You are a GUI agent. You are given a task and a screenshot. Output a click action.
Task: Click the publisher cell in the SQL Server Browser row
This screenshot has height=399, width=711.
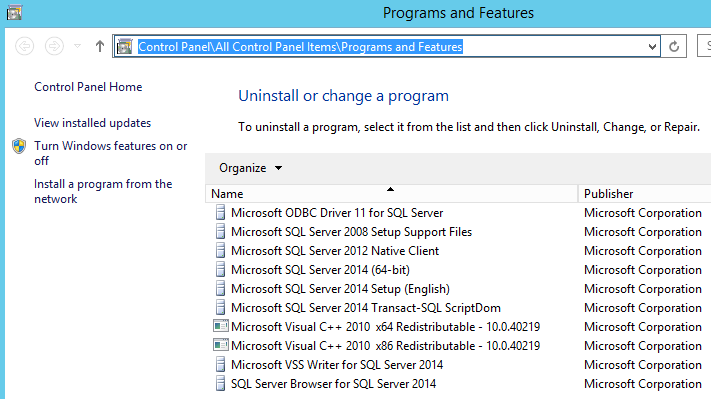(643, 384)
